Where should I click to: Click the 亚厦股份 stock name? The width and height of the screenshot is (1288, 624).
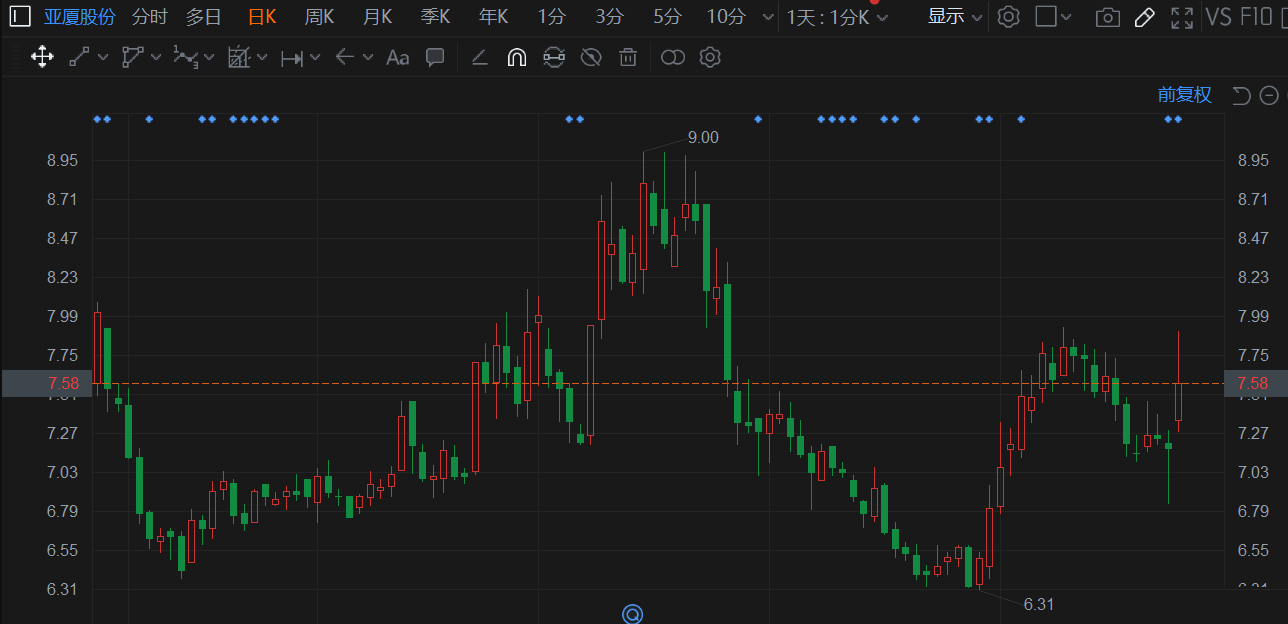[x=79, y=17]
